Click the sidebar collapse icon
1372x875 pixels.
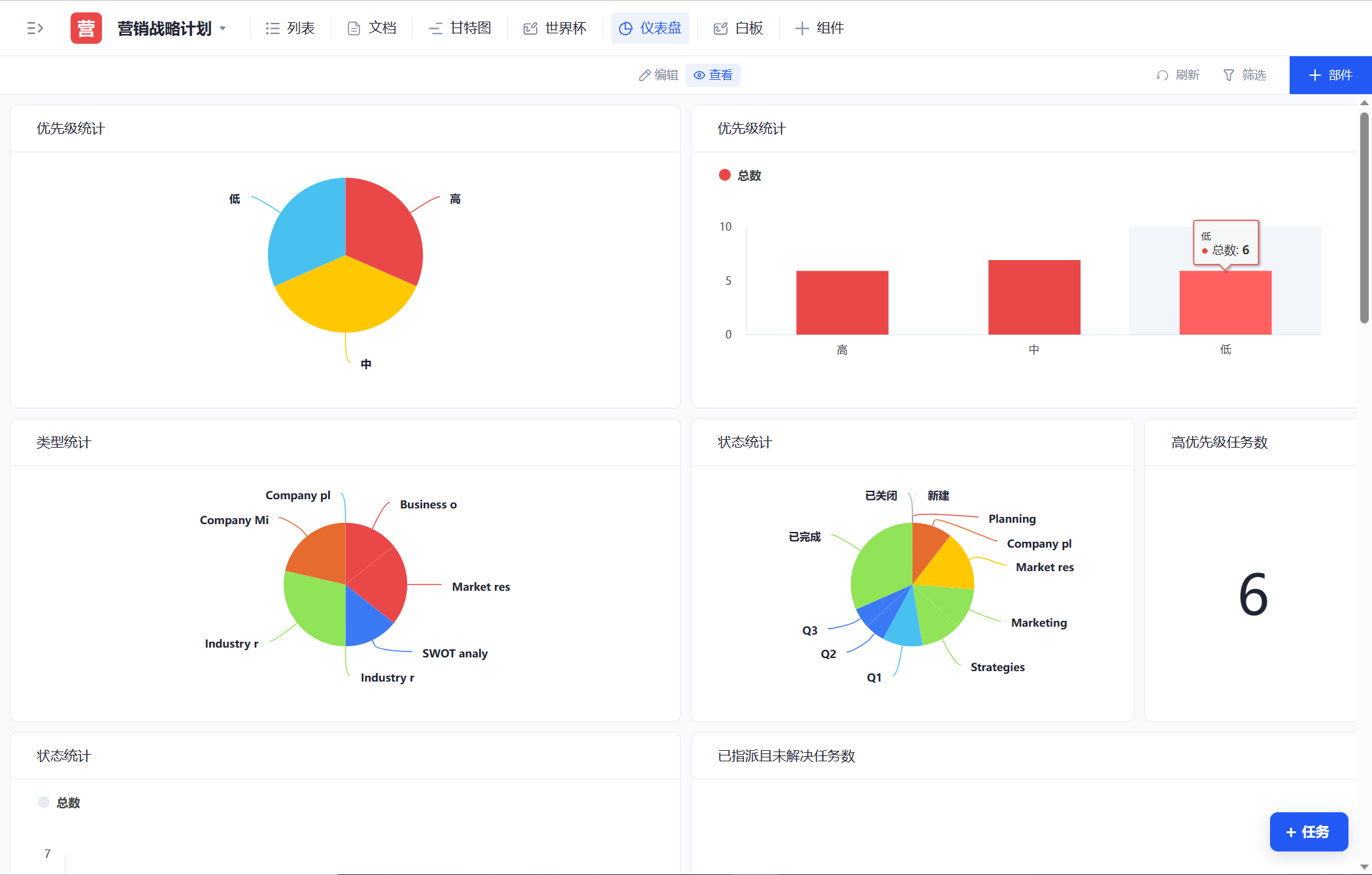pos(35,28)
